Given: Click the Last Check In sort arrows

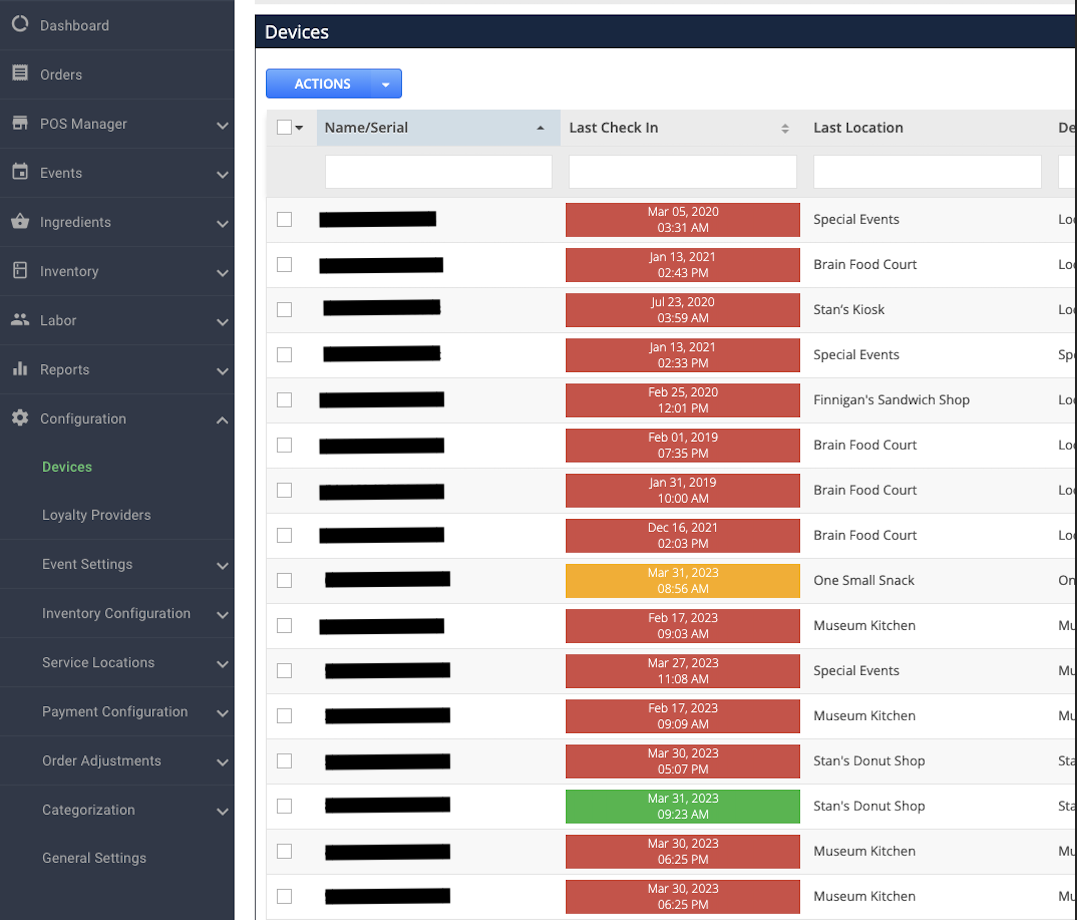Looking at the screenshot, I should click(x=785, y=128).
